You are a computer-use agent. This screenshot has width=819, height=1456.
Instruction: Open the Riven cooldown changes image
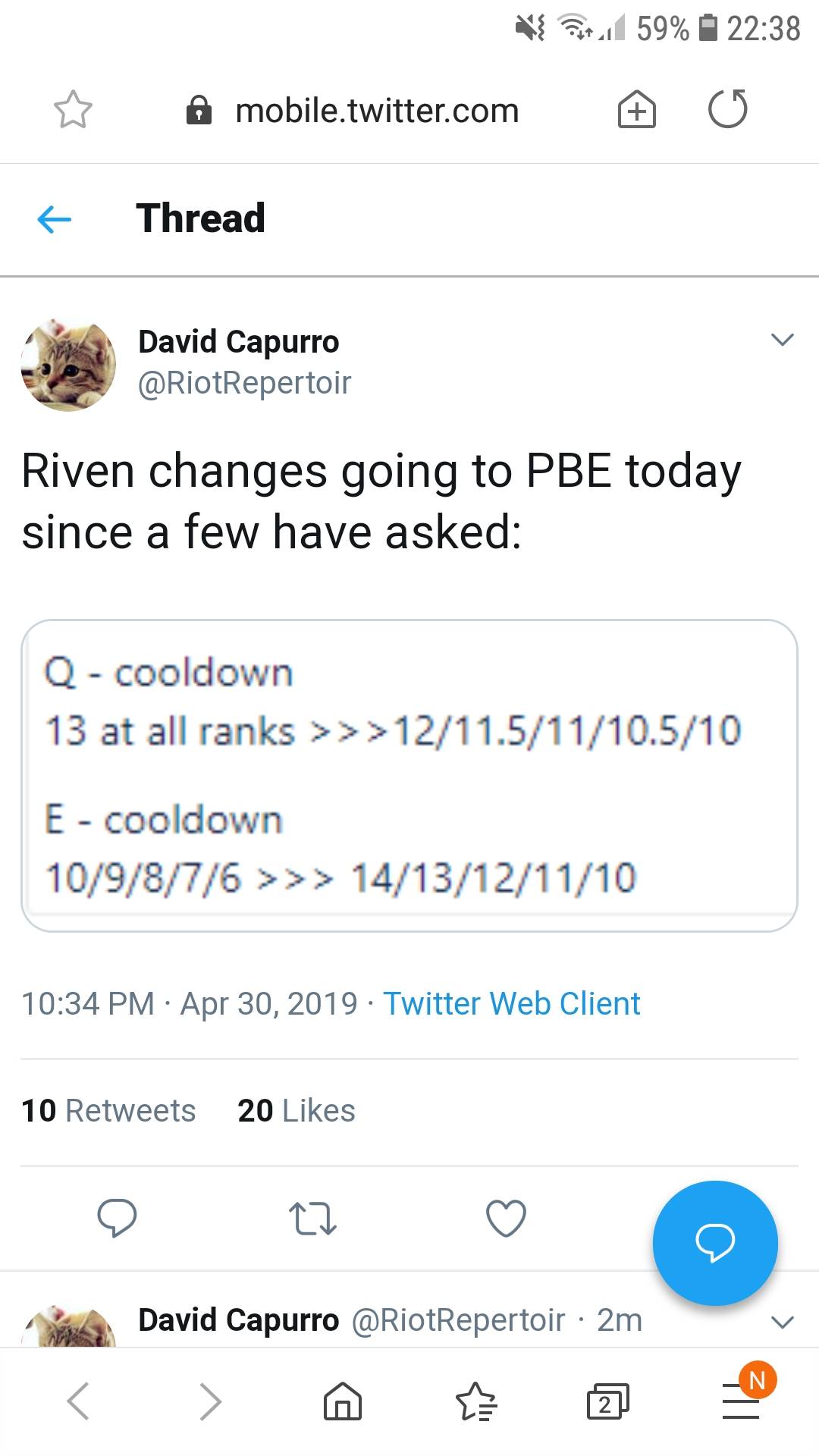click(409, 773)
